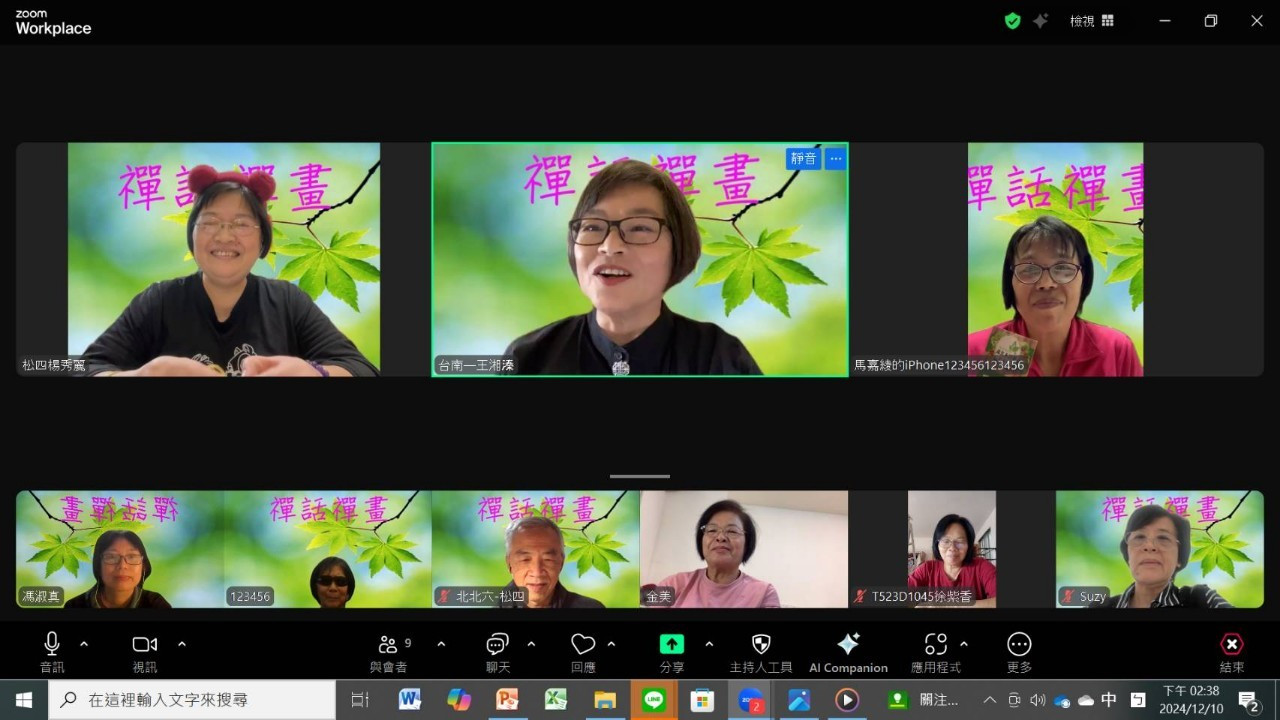1280x720 pixels.
Task: Open host tools (主持人工具) shield icon
Action: (x=760, y=645)
